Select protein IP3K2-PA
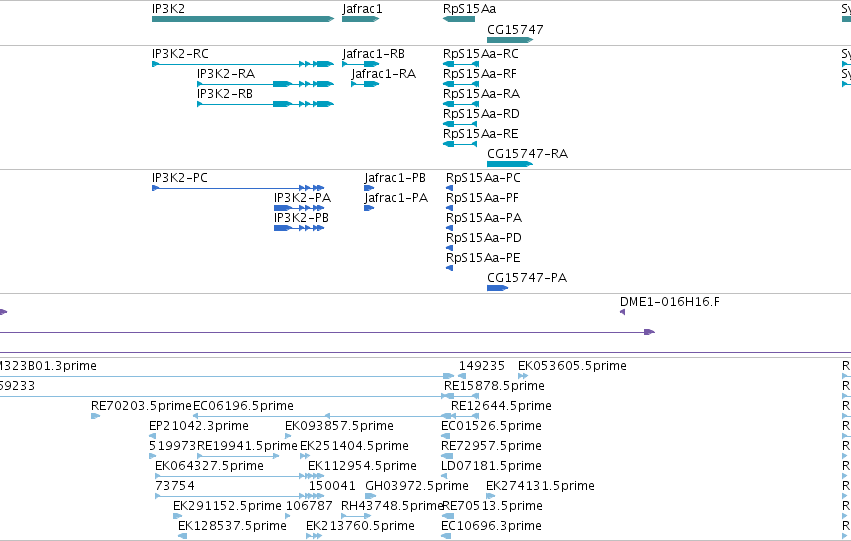 pyautogui.click(x=299, y=208)
